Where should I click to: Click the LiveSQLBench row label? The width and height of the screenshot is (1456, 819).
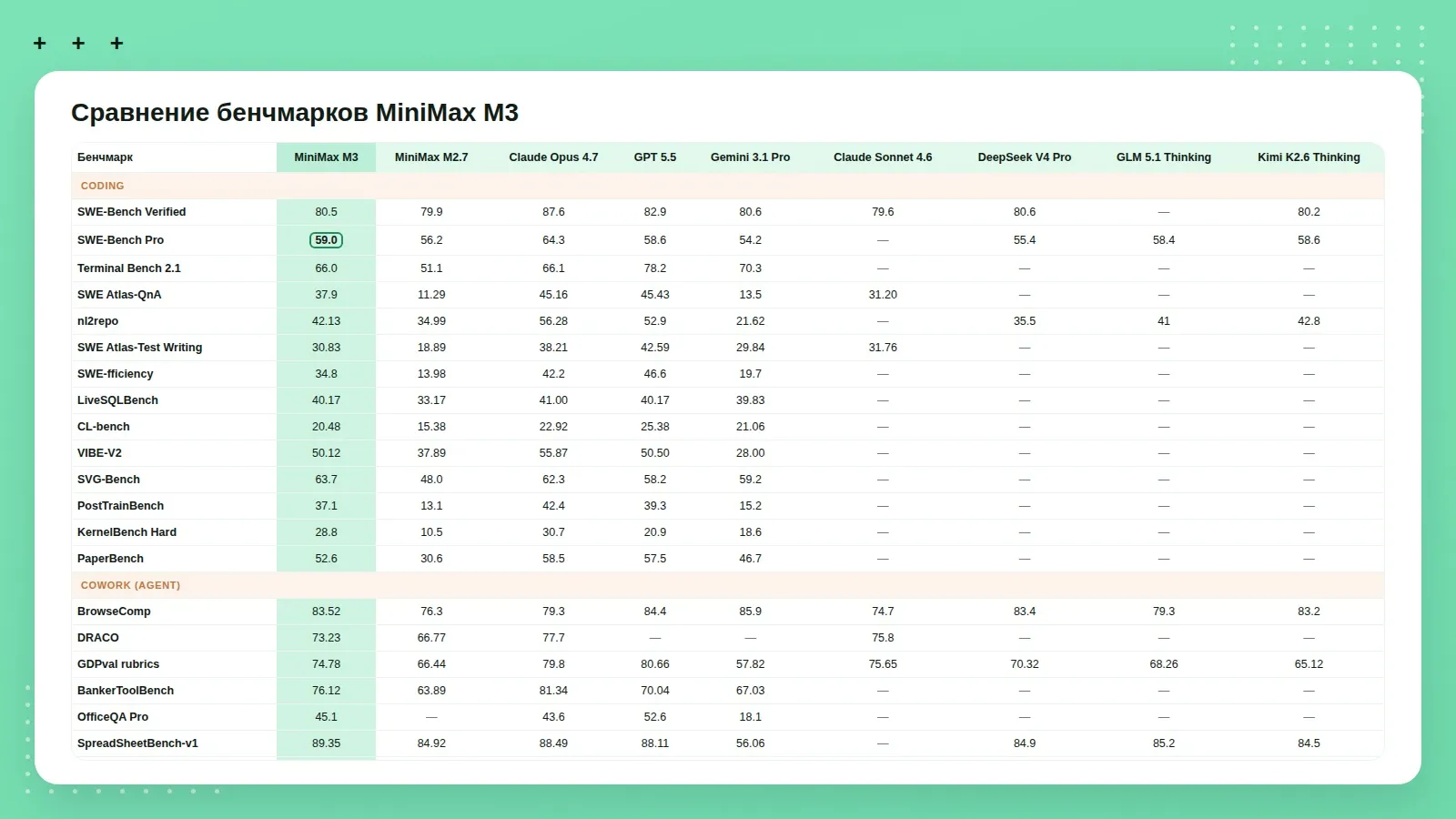[x=118, y=400]
